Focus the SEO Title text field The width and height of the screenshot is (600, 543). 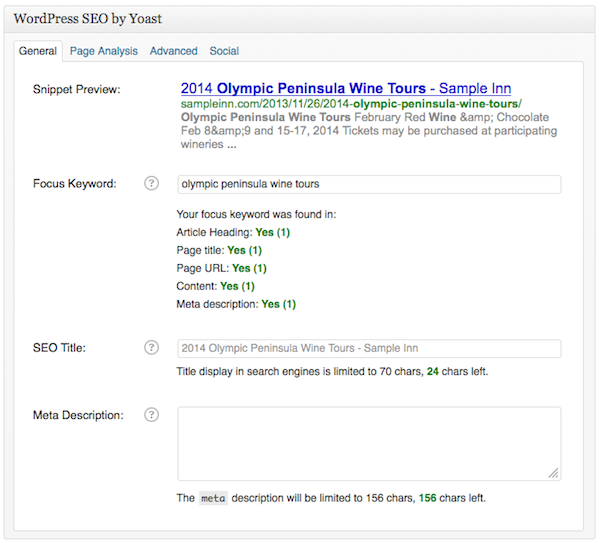(368, 348)
